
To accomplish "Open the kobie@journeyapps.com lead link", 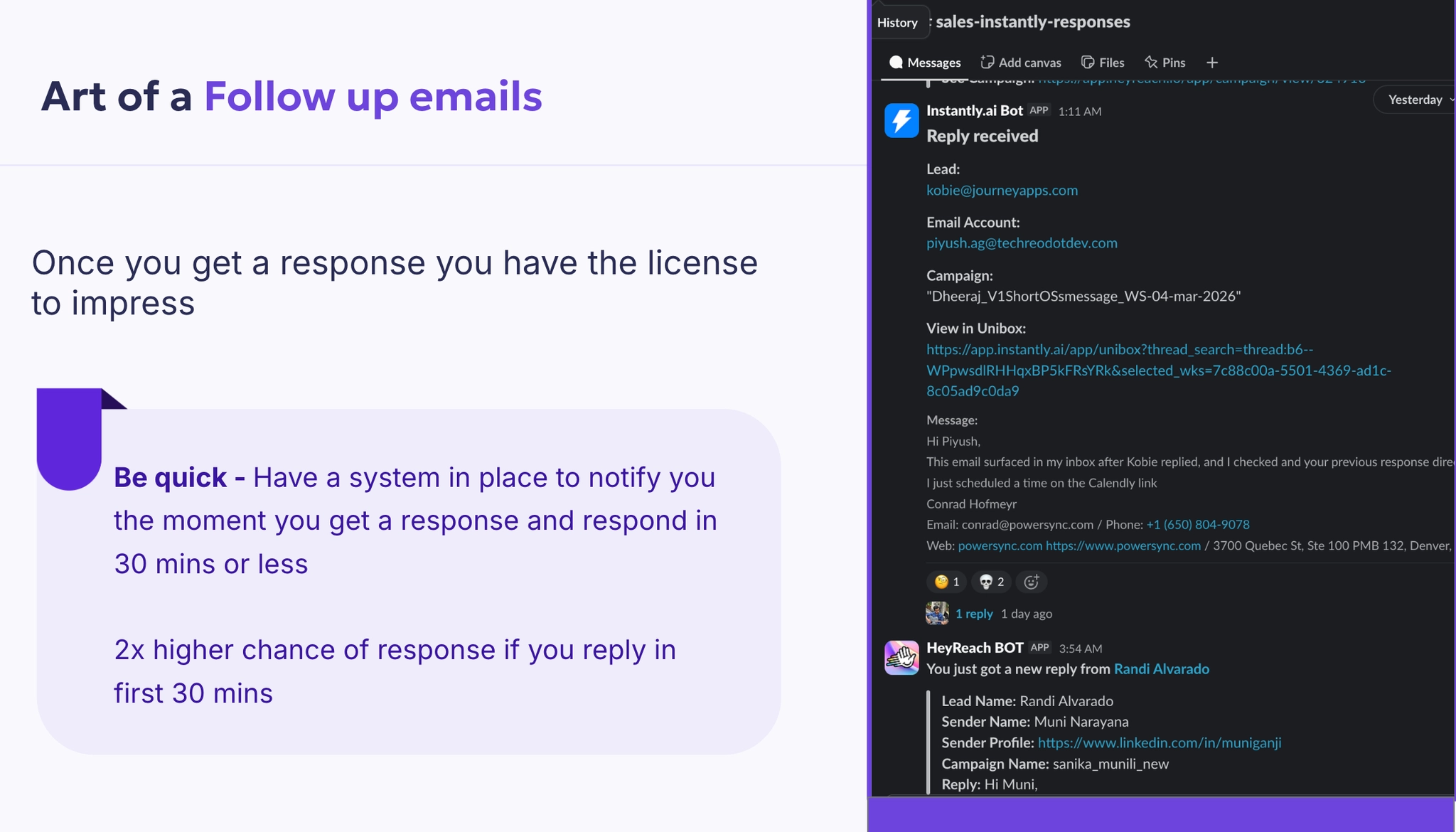I will pyautogui.click(x=1002, y=190).
